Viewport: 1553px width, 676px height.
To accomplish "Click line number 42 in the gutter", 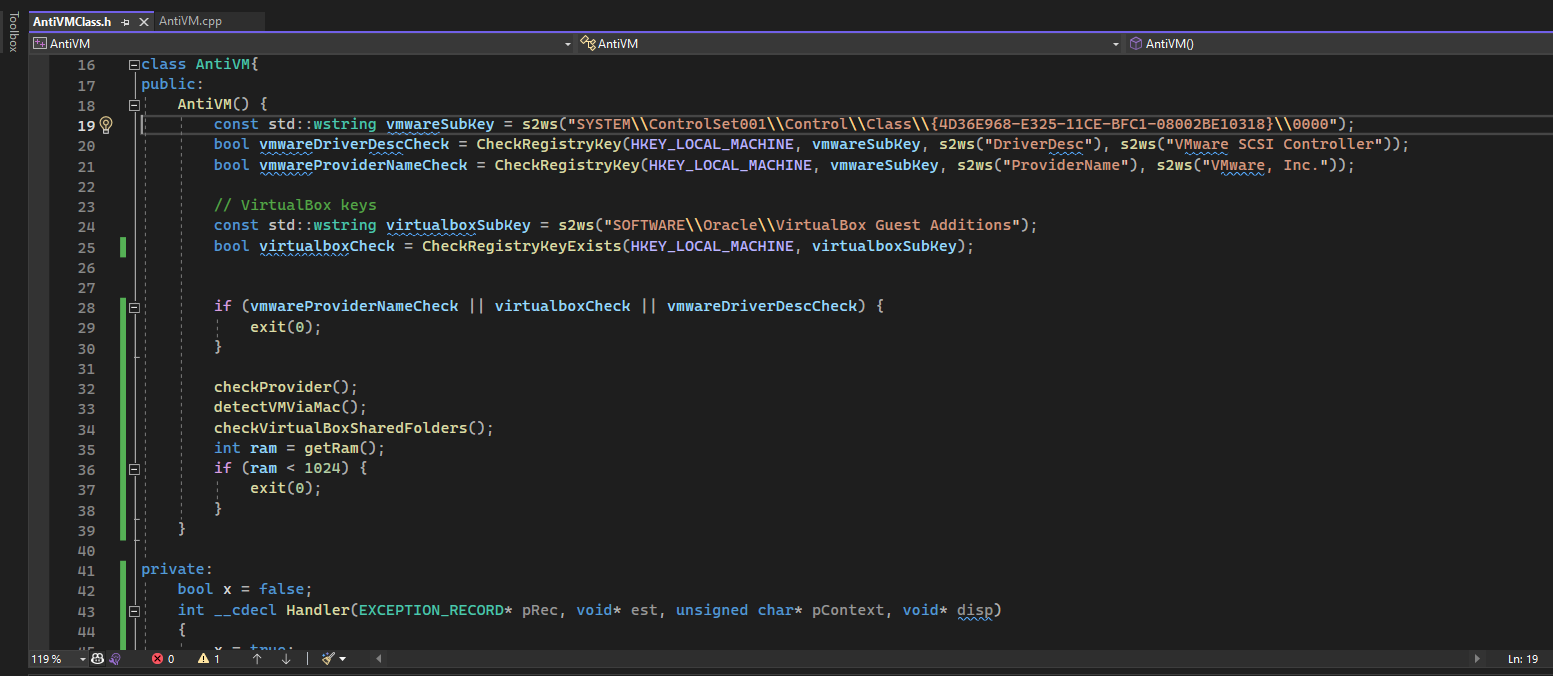I will tap(86, 590).
